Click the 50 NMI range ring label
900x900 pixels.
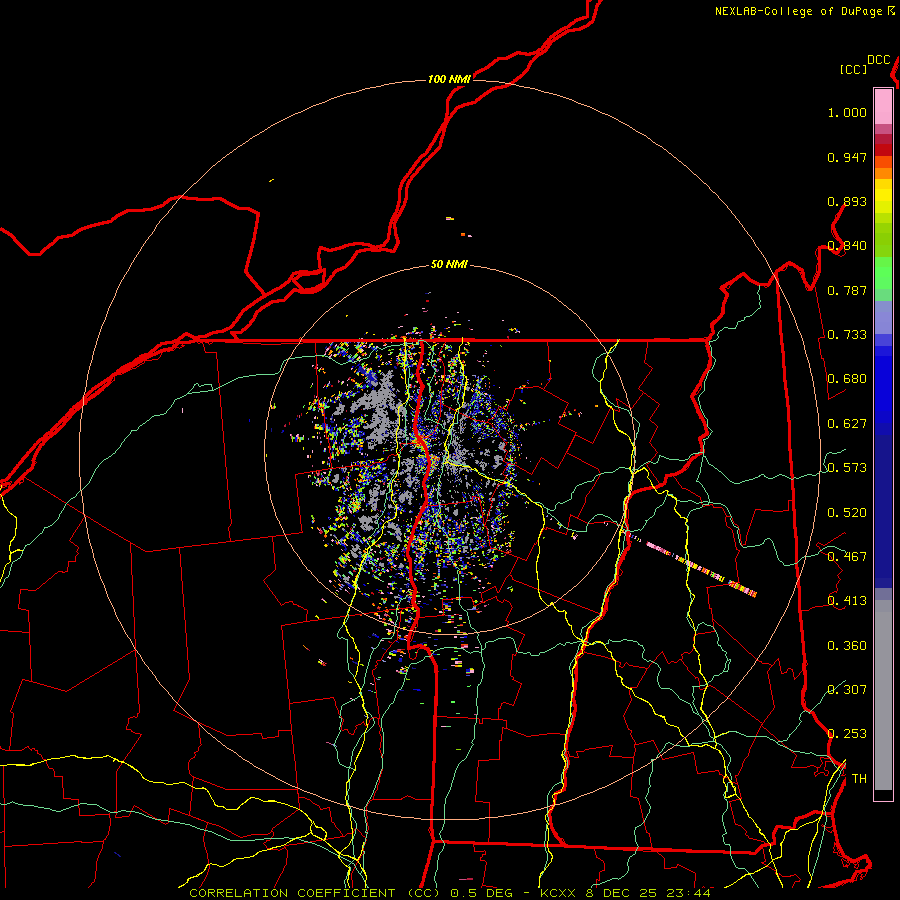449,265
